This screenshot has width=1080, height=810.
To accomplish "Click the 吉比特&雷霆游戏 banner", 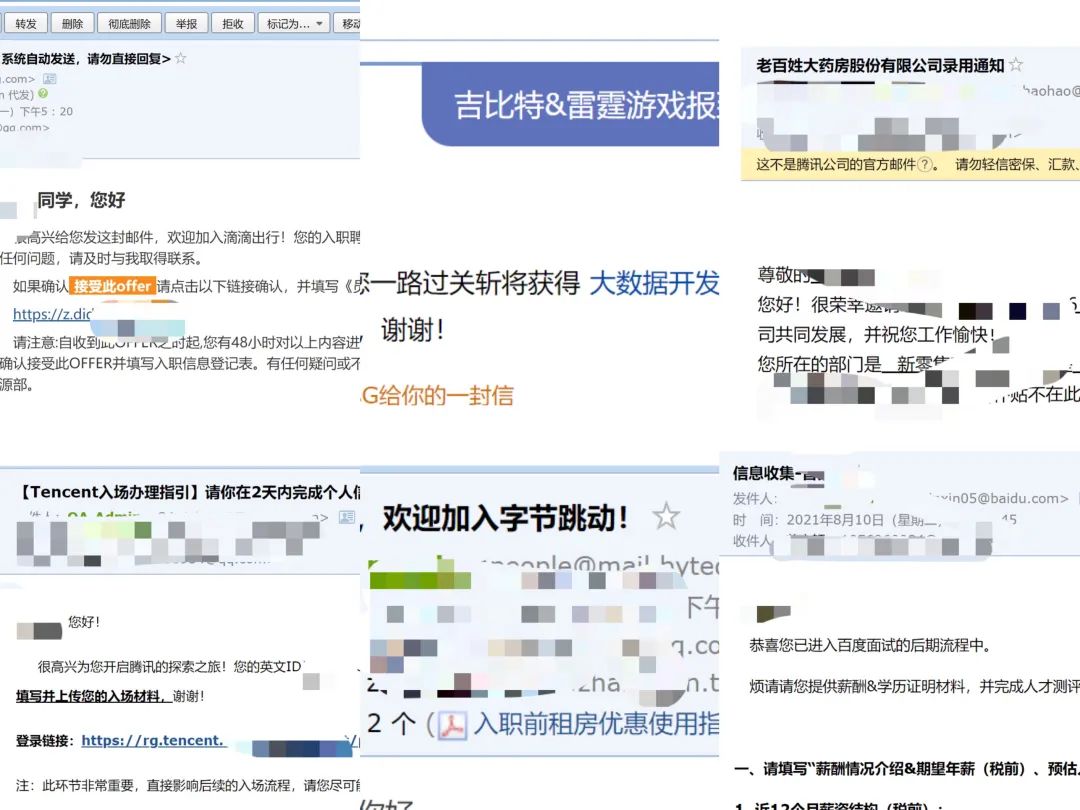I will [570, 104].
